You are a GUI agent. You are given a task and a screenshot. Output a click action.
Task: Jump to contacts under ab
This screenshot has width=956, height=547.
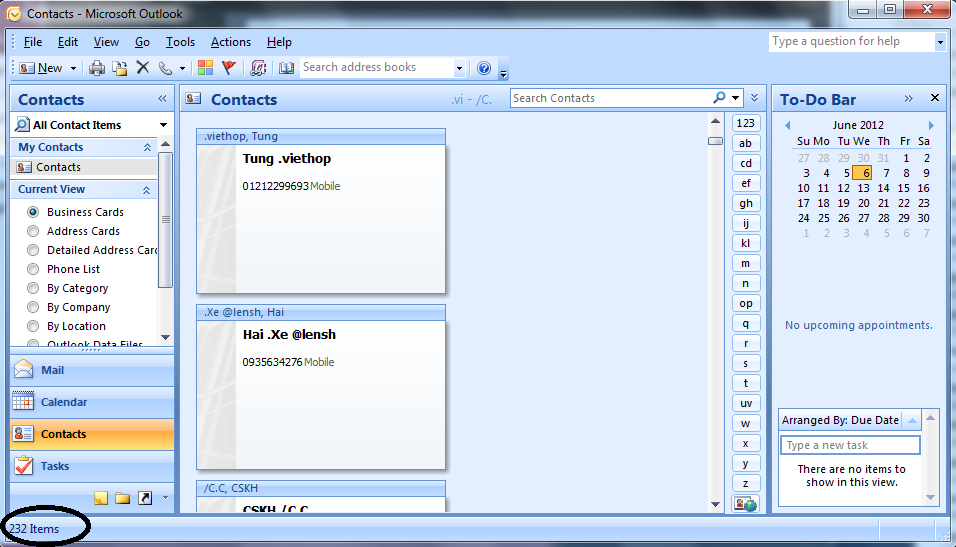pos(746,143)
